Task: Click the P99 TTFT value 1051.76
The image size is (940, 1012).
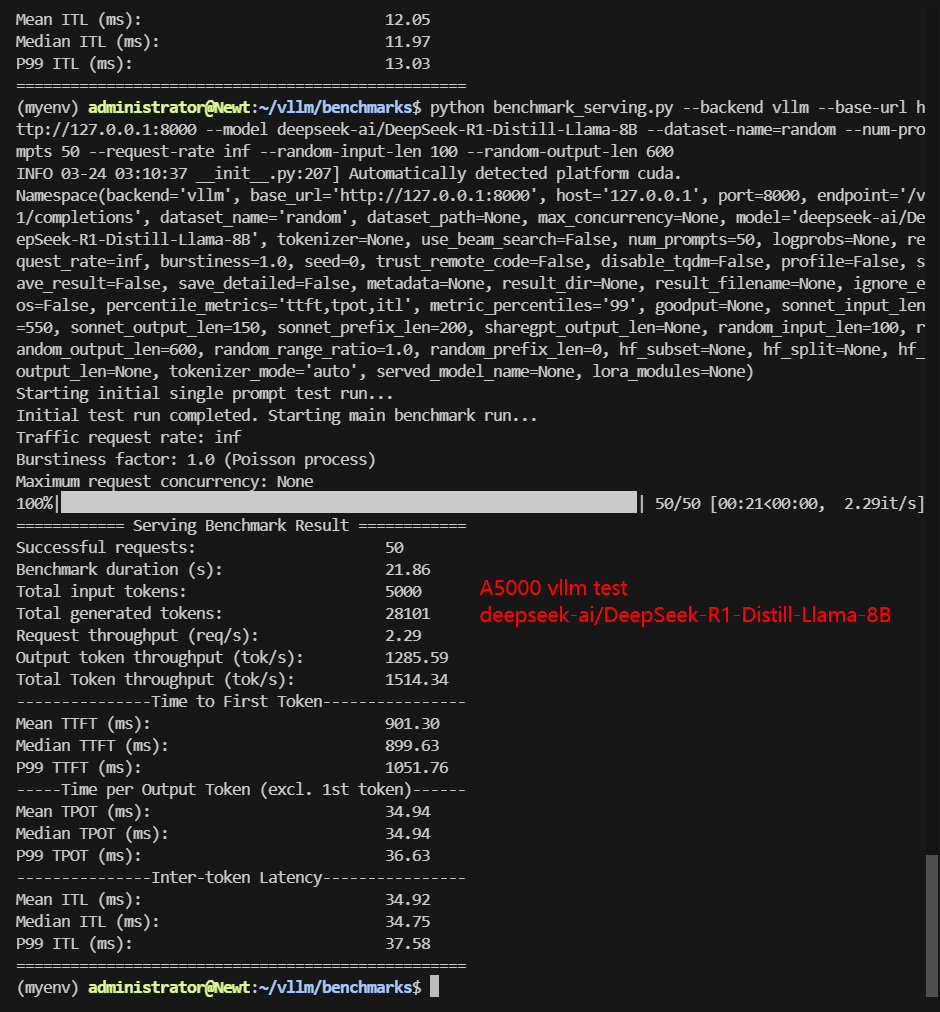Action: (416, 767)
